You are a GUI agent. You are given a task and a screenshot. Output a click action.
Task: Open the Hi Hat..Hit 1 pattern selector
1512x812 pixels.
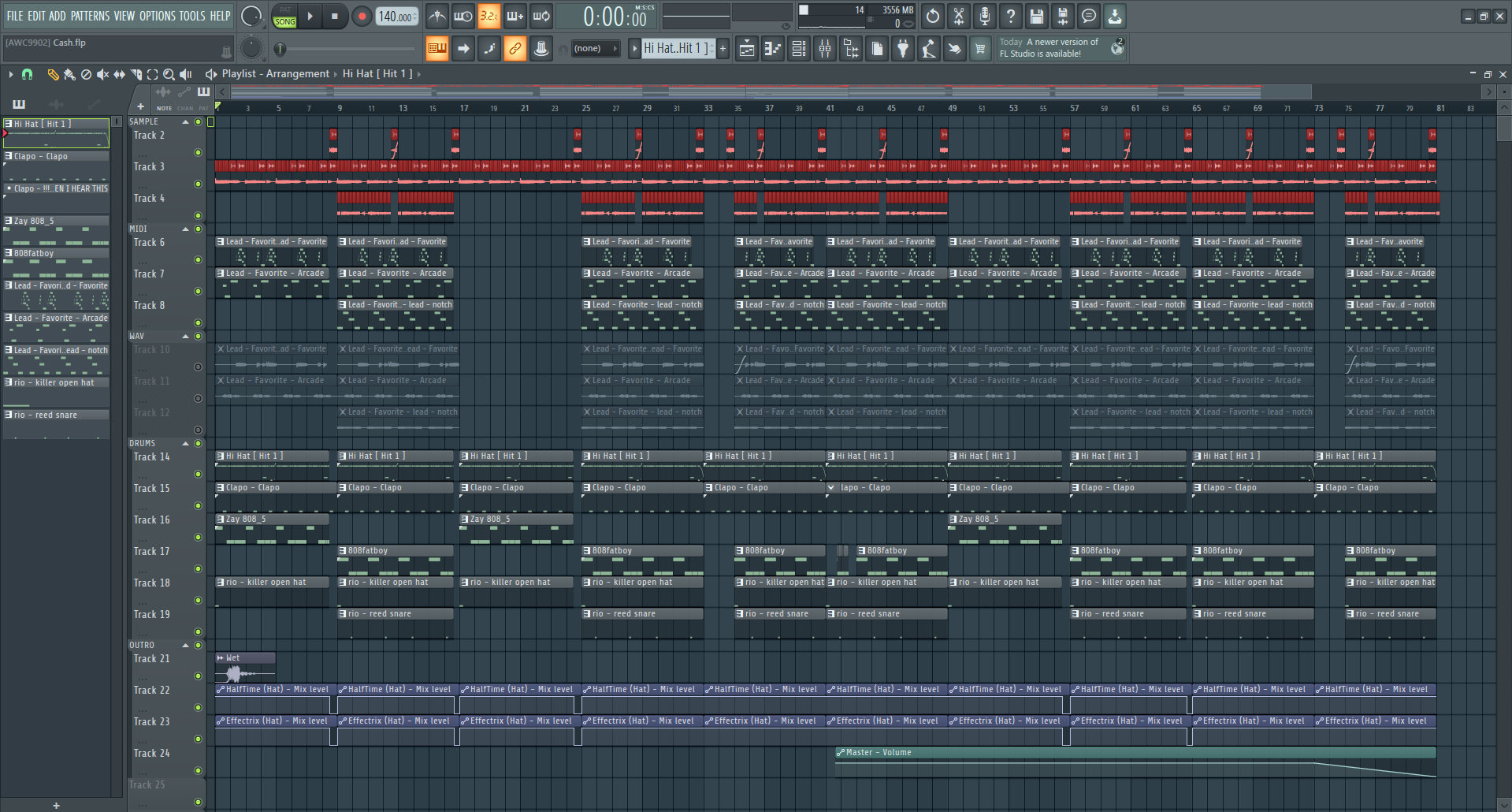click(x=677, y=49)
